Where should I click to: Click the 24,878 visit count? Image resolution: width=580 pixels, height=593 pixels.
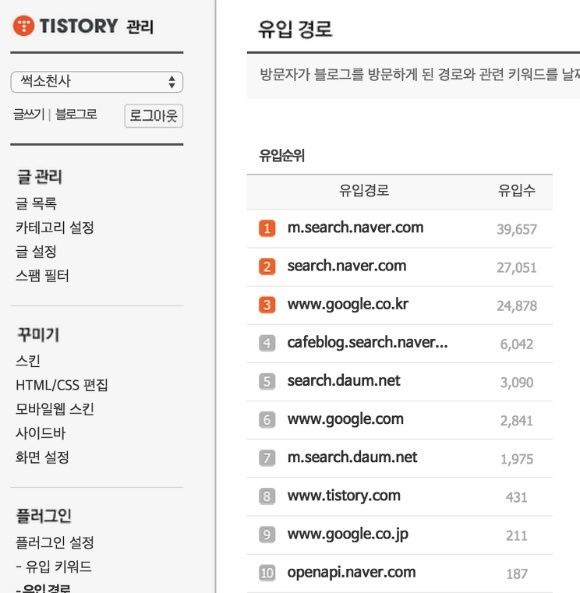coord(516,306)
